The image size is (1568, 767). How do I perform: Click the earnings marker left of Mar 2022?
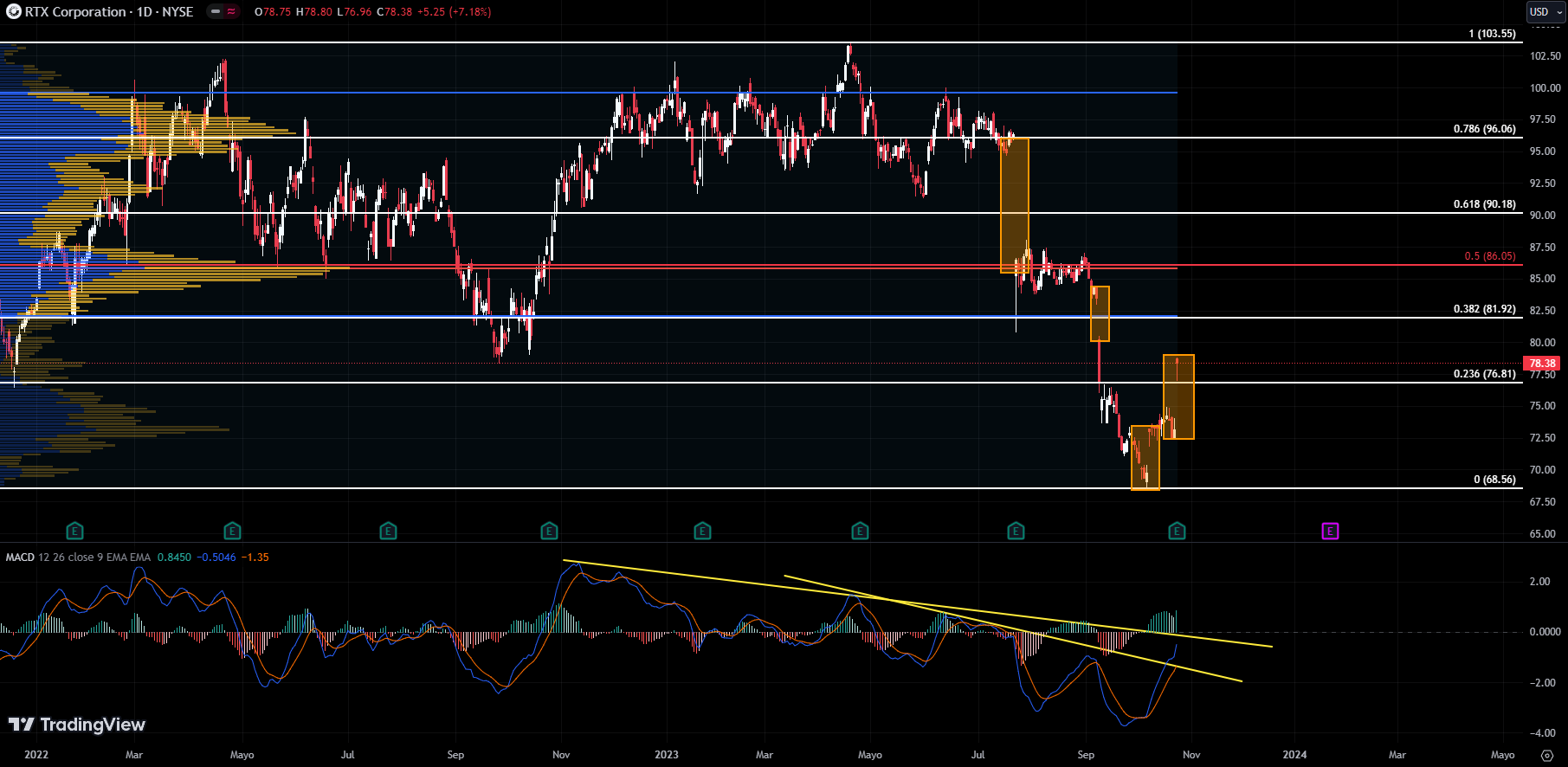coord(74,531)
